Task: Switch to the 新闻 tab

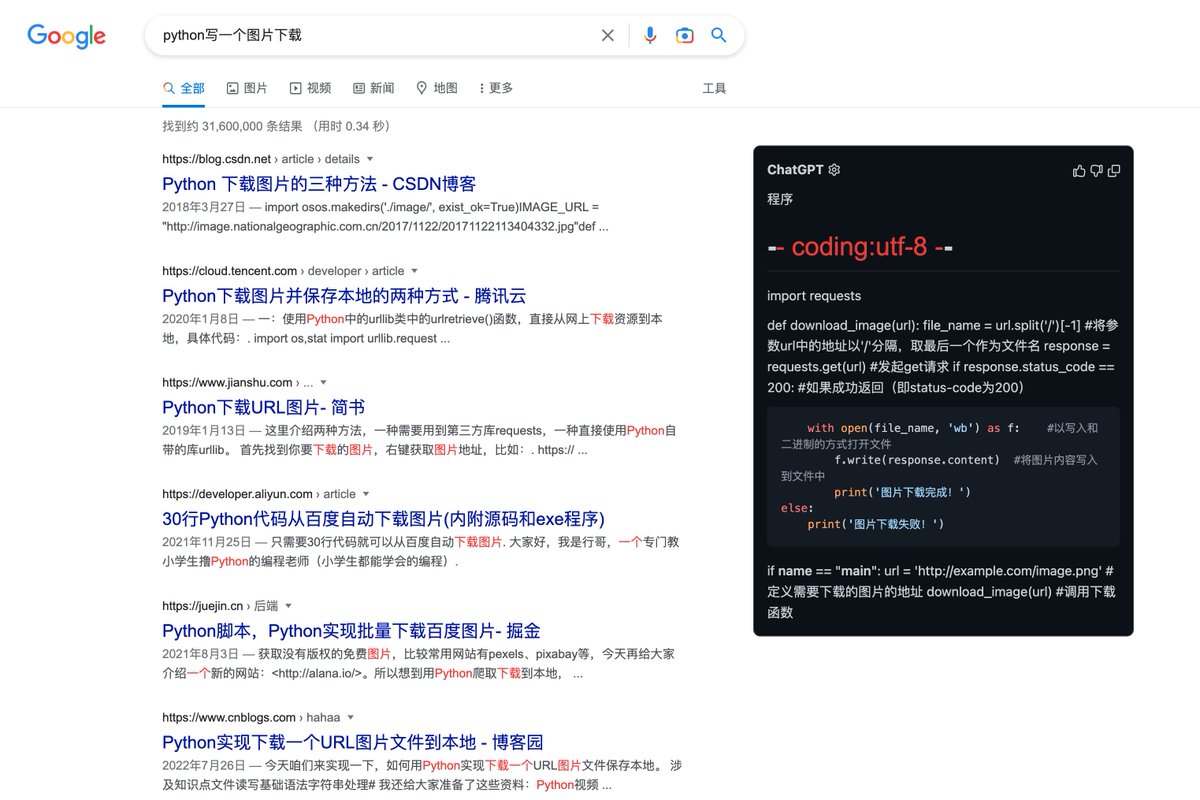Action: (373, 88)
